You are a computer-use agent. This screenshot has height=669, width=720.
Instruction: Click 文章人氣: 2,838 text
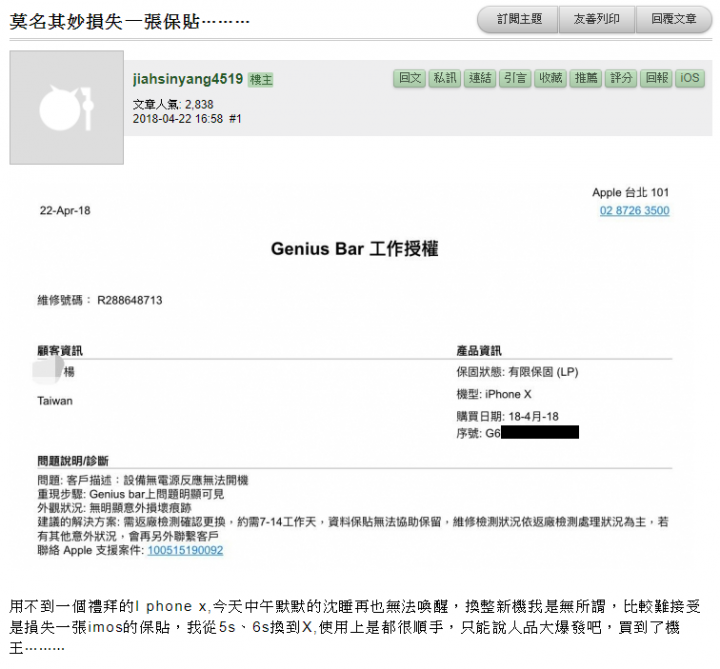(x=173, y=105)
